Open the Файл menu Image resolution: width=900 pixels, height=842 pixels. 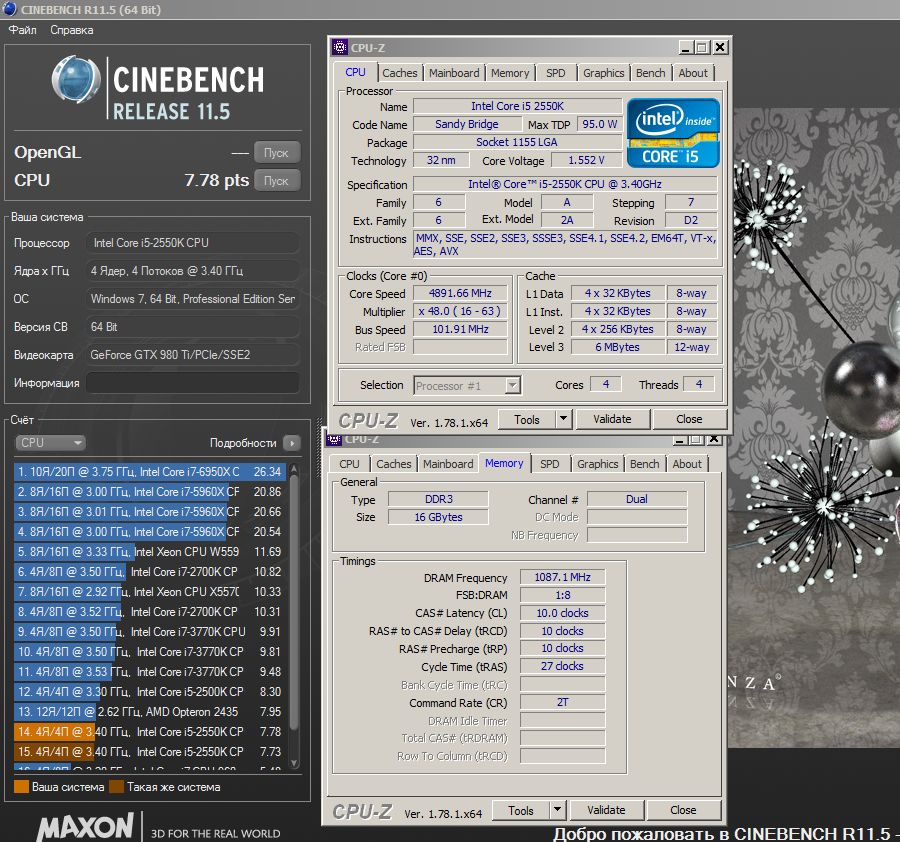[22, 30]
